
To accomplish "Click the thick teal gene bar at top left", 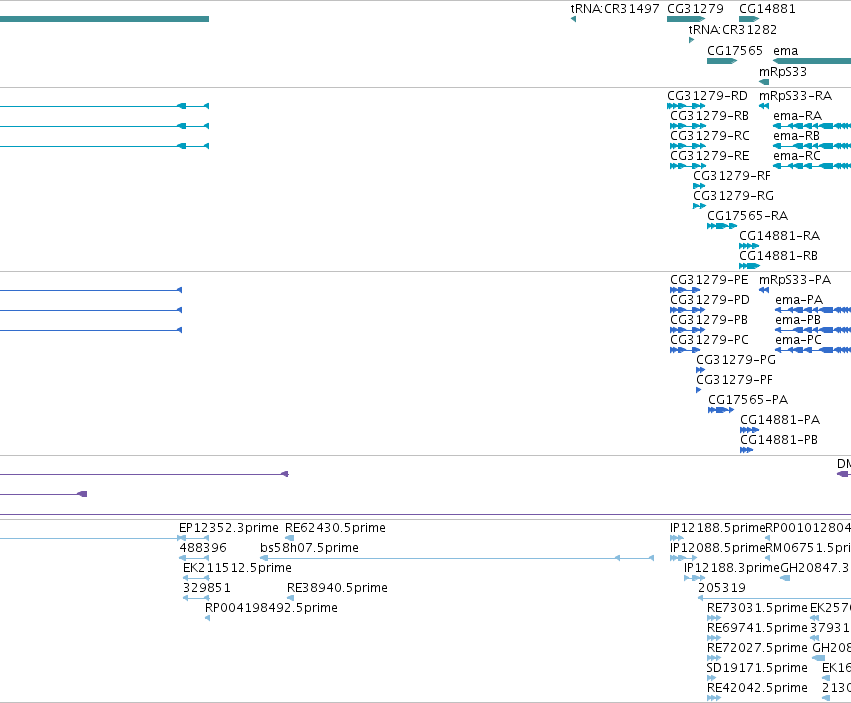I will 104,19.
